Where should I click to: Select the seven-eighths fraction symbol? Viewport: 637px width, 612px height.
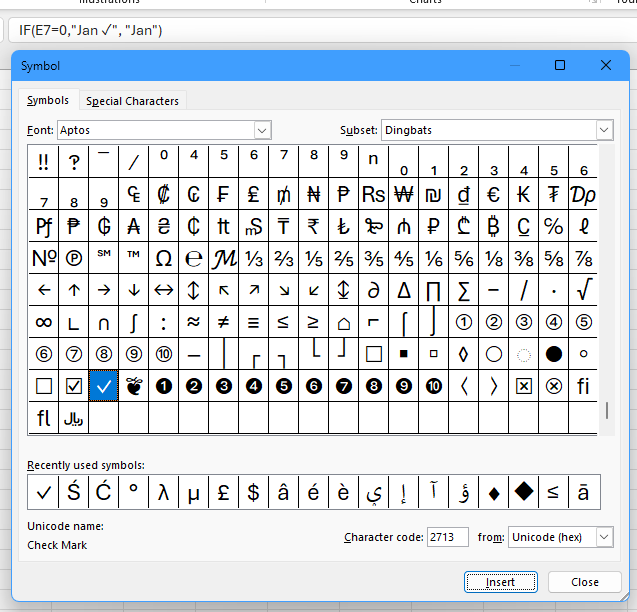point(583,258)
